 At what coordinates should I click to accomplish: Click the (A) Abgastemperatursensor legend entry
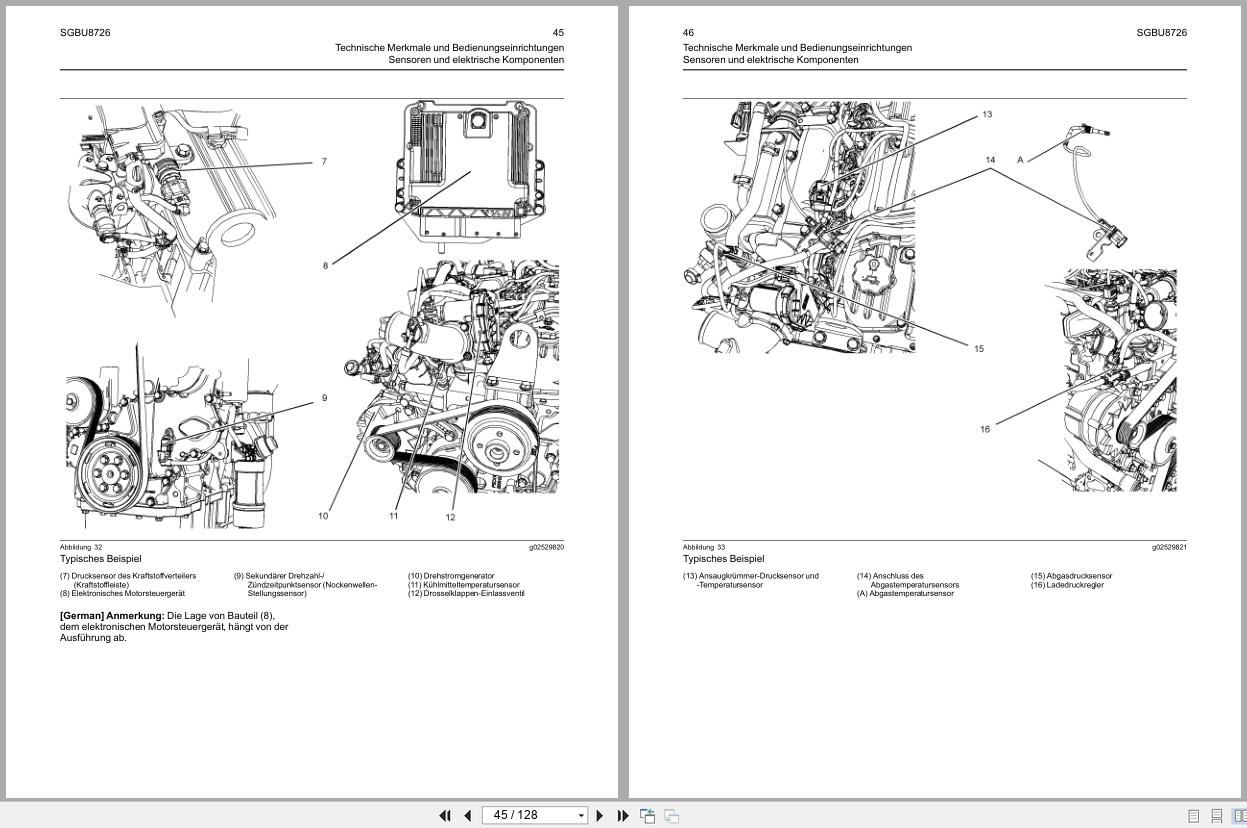905,594
